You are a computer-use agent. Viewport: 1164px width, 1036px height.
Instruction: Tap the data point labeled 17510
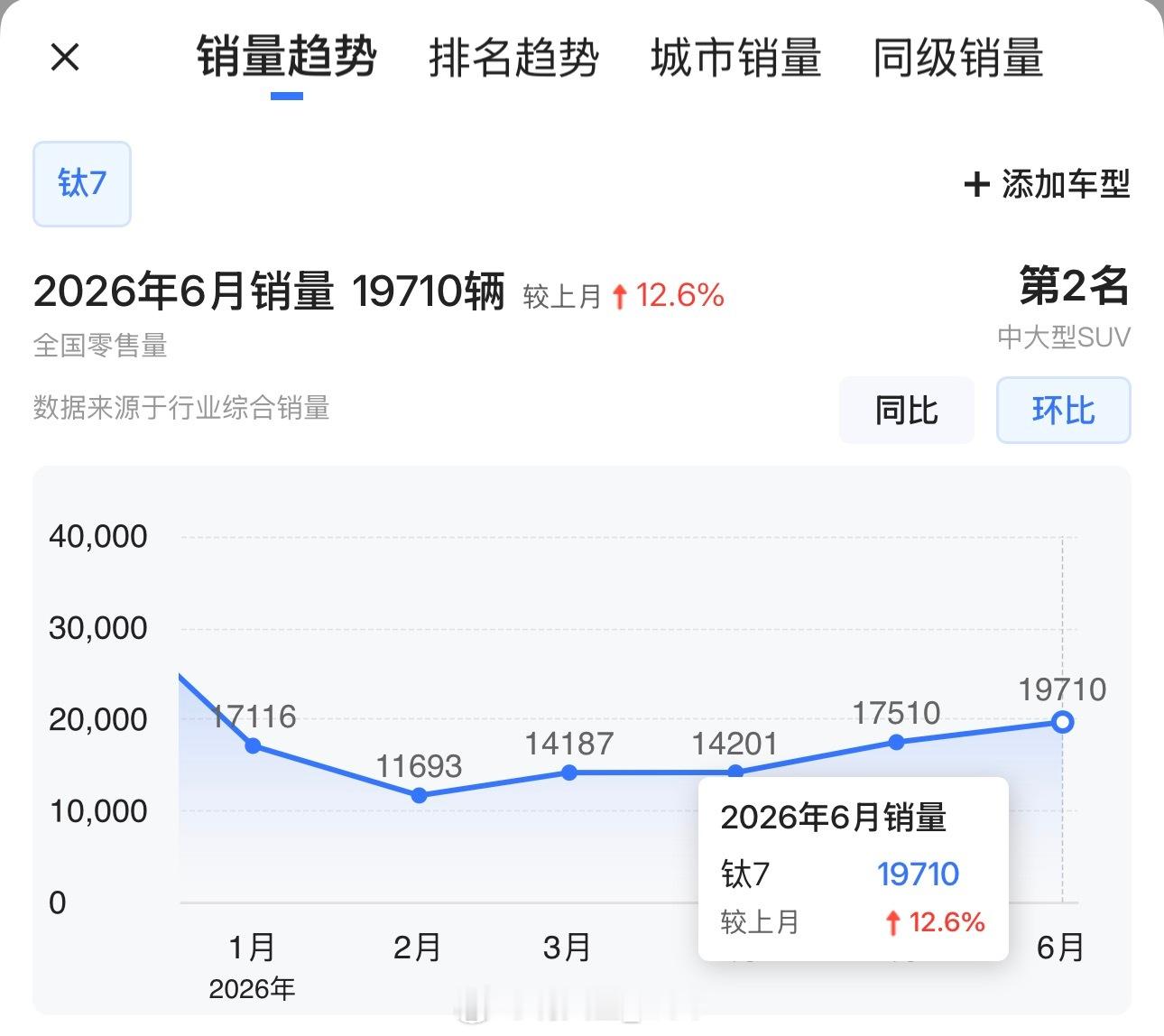click(896, 742)
